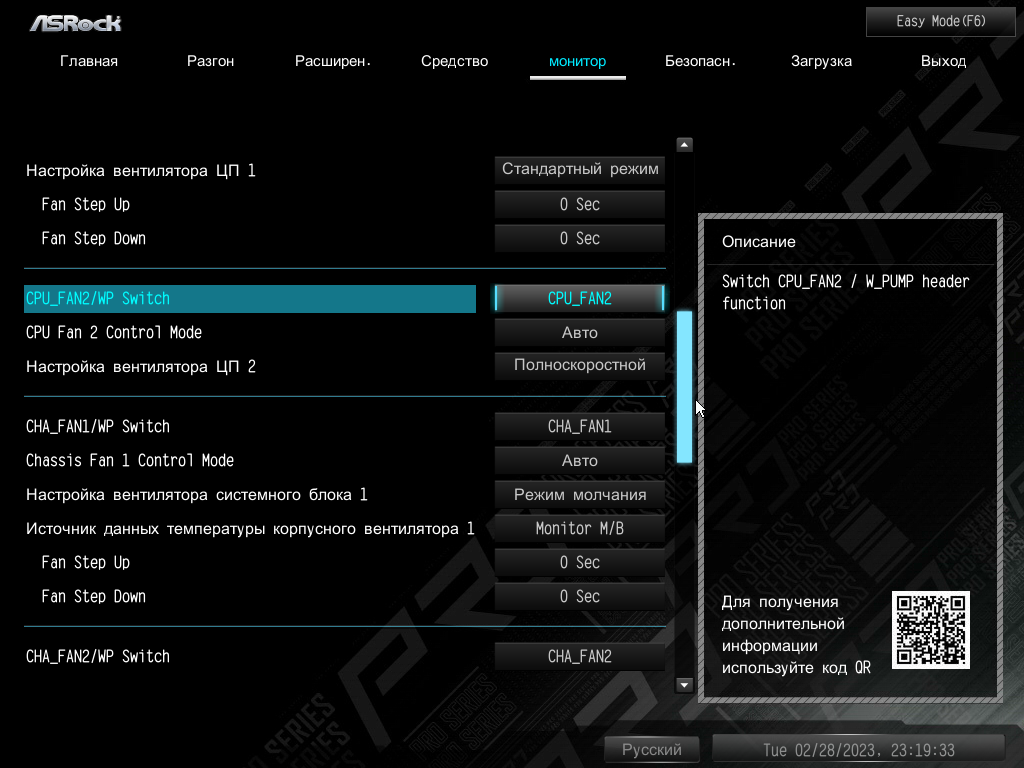Screen dimensions: 1024x768
Task: Click the vertical scrollbar thumb
Action: click(684, 387)
